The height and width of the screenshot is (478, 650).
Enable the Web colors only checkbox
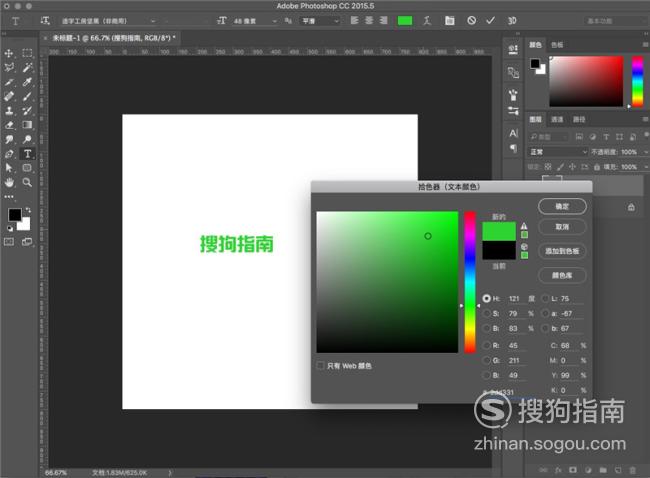click(320, 366)
